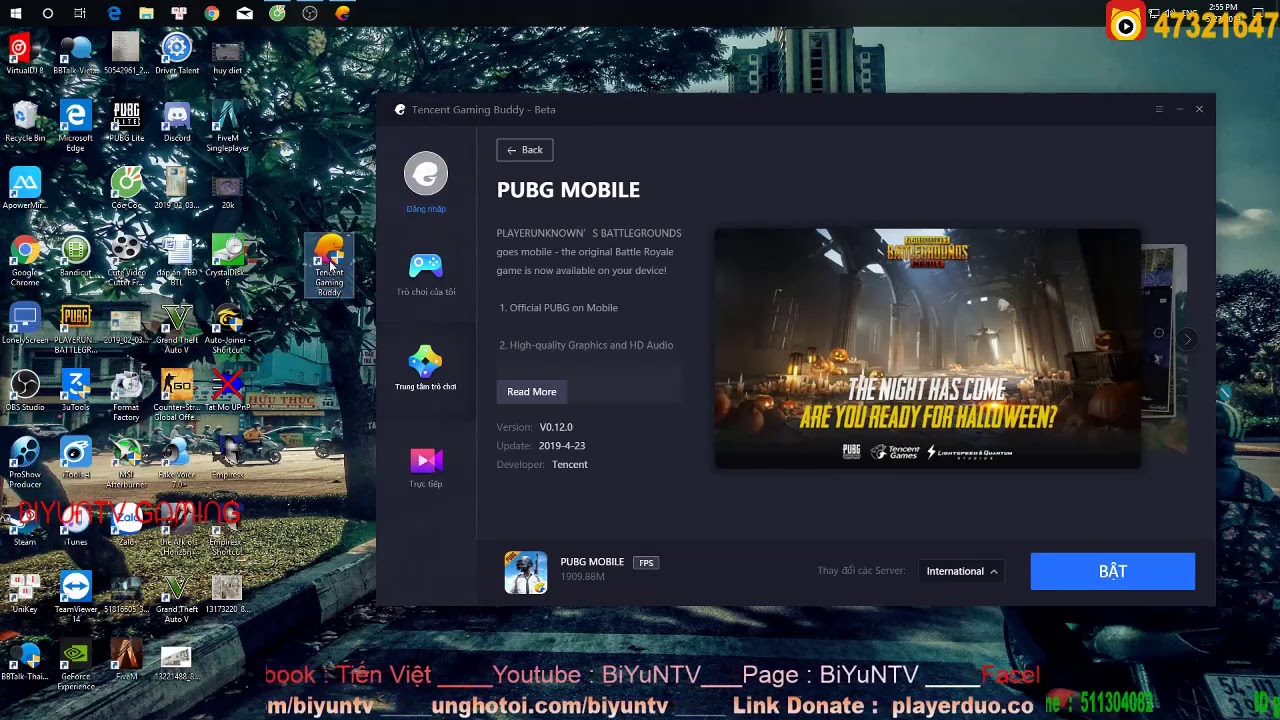Launch Edge from the taskbar
Screen dimensions: 1280x720
coord(114,13)
